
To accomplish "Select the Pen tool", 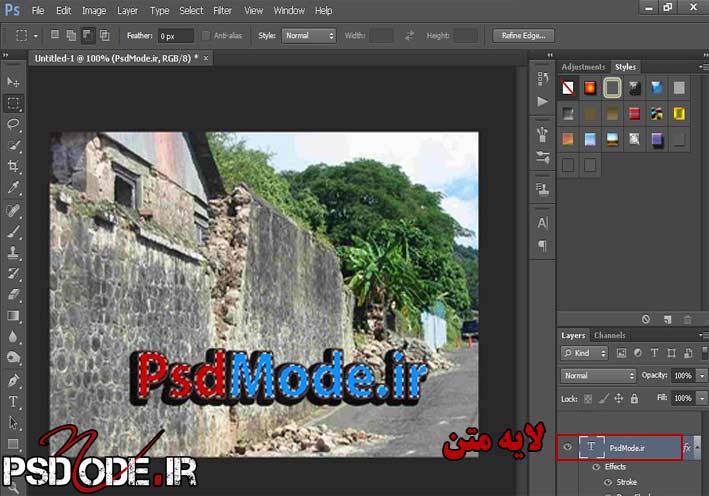I will [13, 381].
